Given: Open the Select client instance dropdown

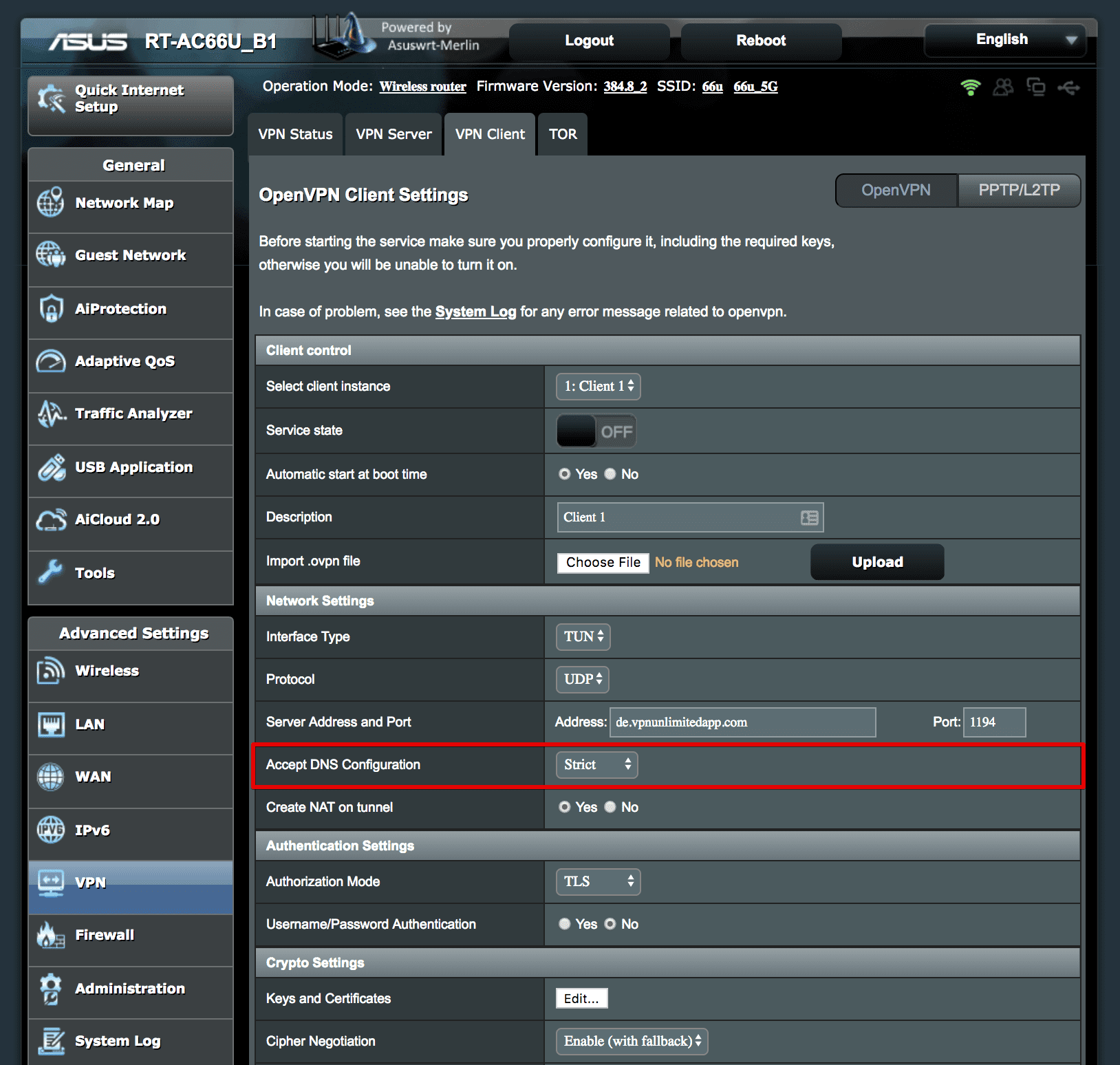Looking at the screenshot, I should [x=597, y=386].
